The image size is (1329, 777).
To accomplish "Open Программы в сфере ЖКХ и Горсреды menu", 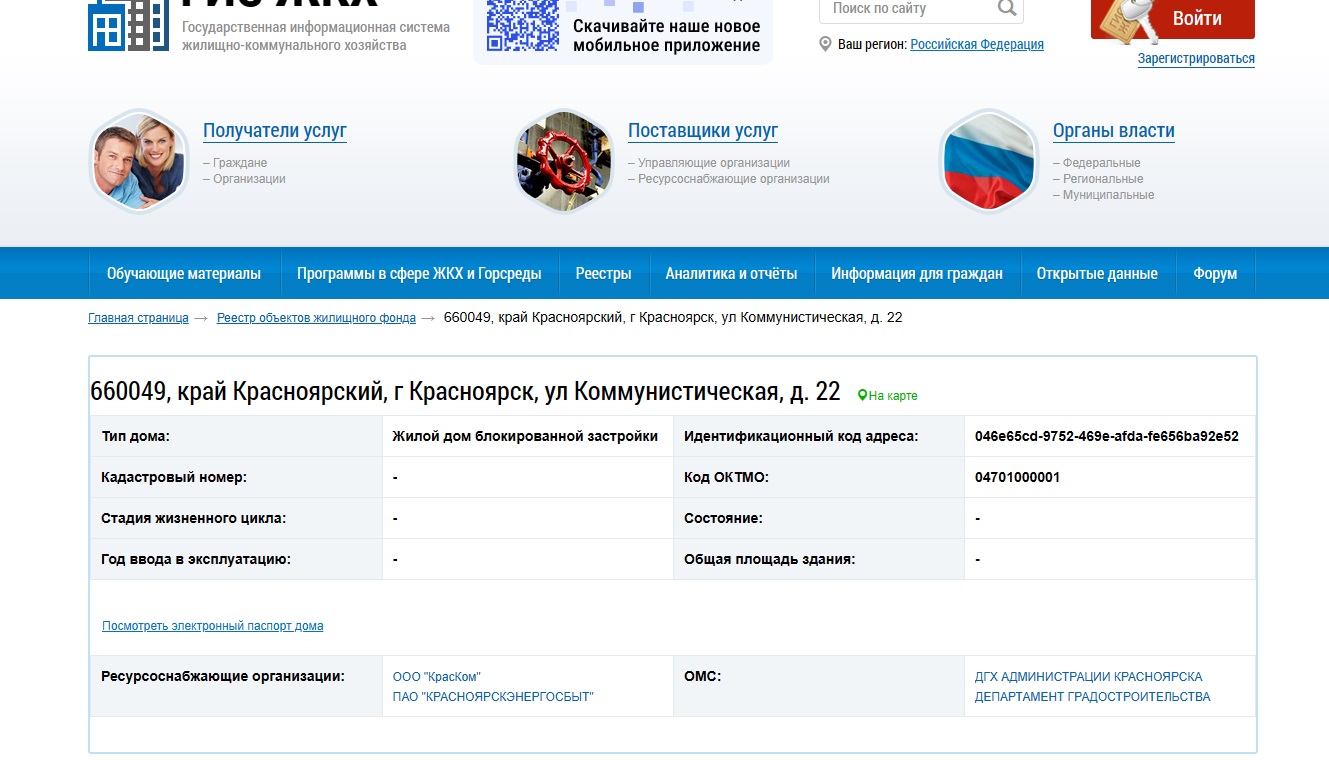I will [419, 274].
